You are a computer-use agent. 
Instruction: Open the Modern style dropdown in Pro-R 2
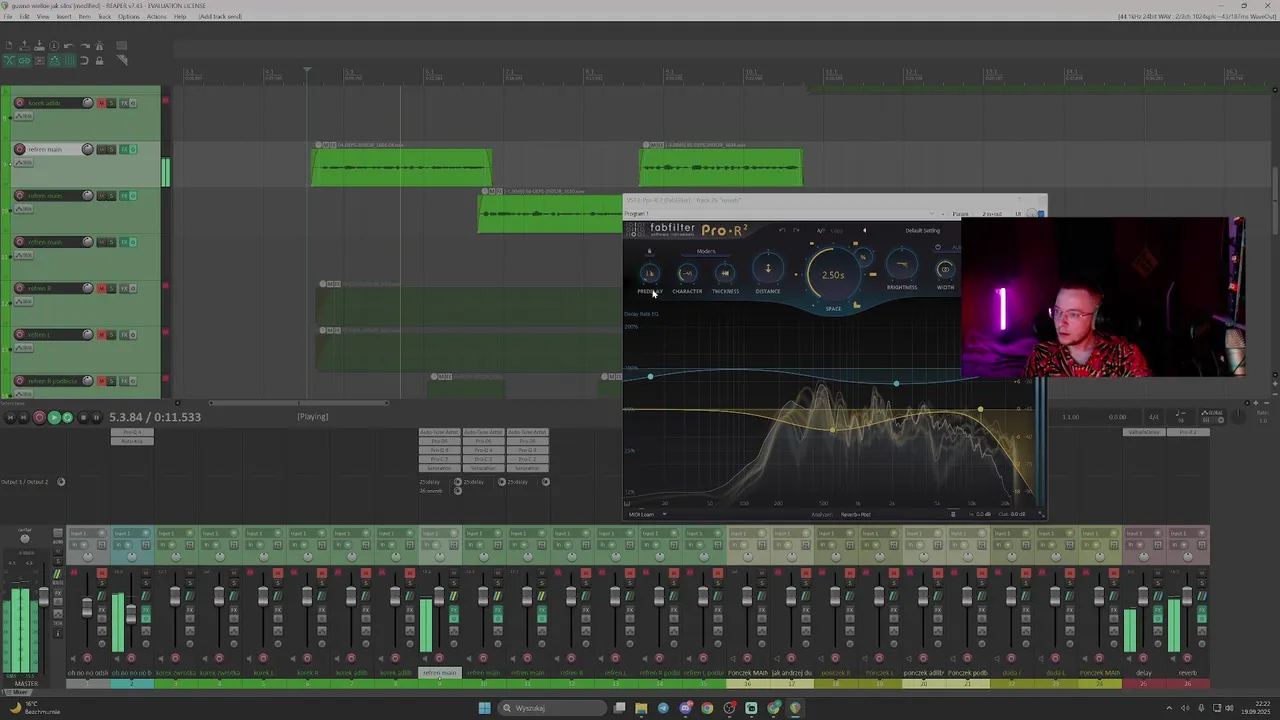point(706,251)
